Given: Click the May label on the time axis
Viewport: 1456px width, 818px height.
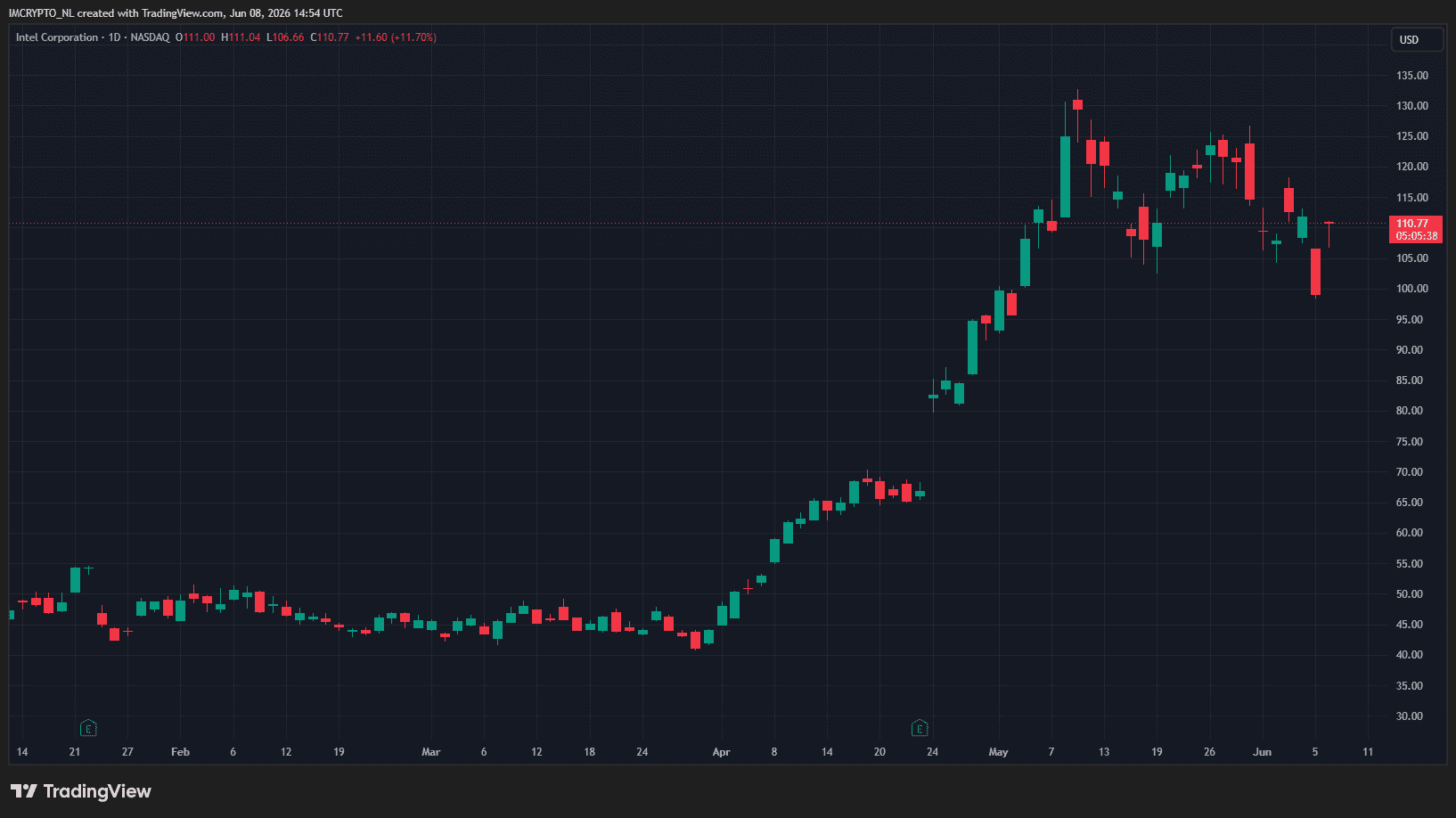Looking at the screenshot, I should (998, 752).
